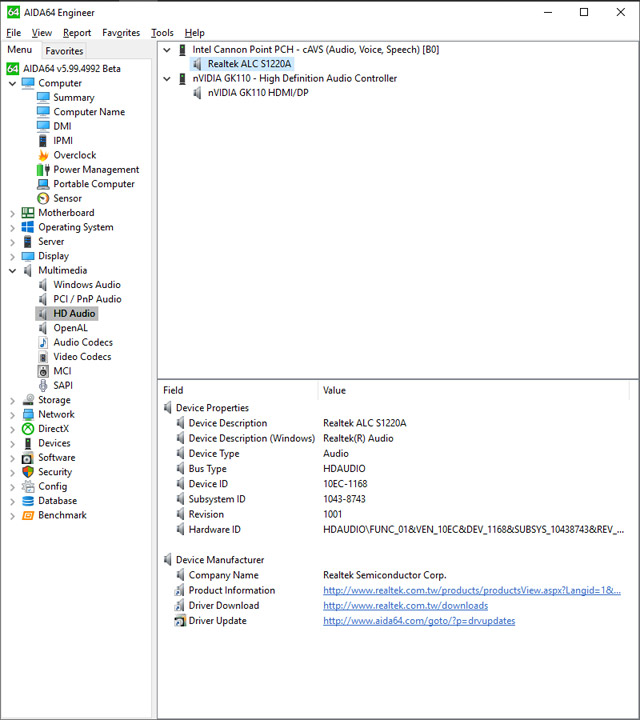Screen dimensions: 640x720
Task: Switch to the Menu side tab
Action: [x=20, y=50]
